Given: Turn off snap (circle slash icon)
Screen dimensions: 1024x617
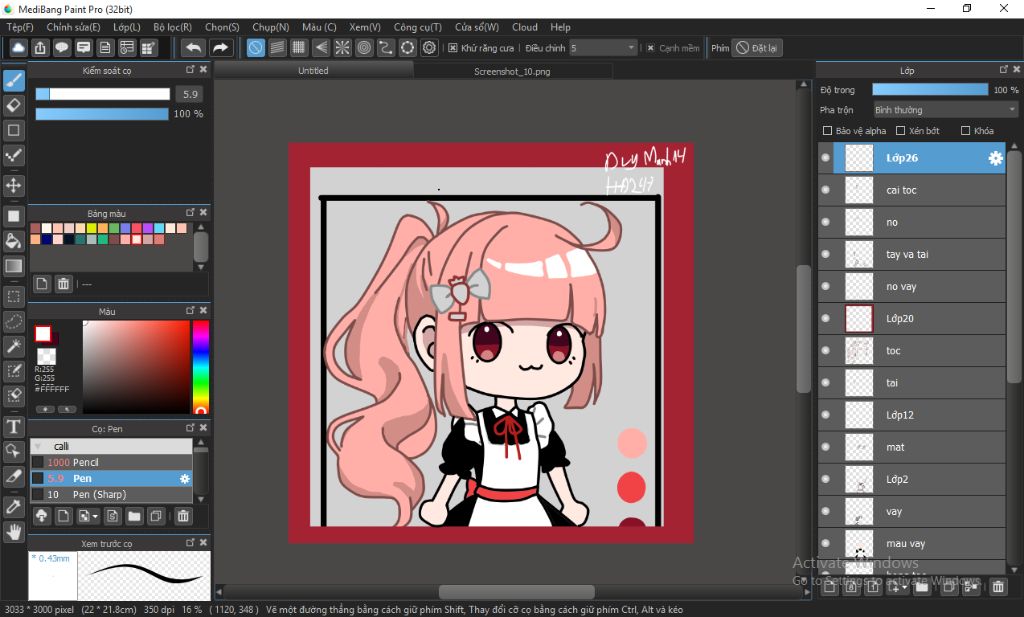Looking at the screenshot, I should tap(255, 48).
